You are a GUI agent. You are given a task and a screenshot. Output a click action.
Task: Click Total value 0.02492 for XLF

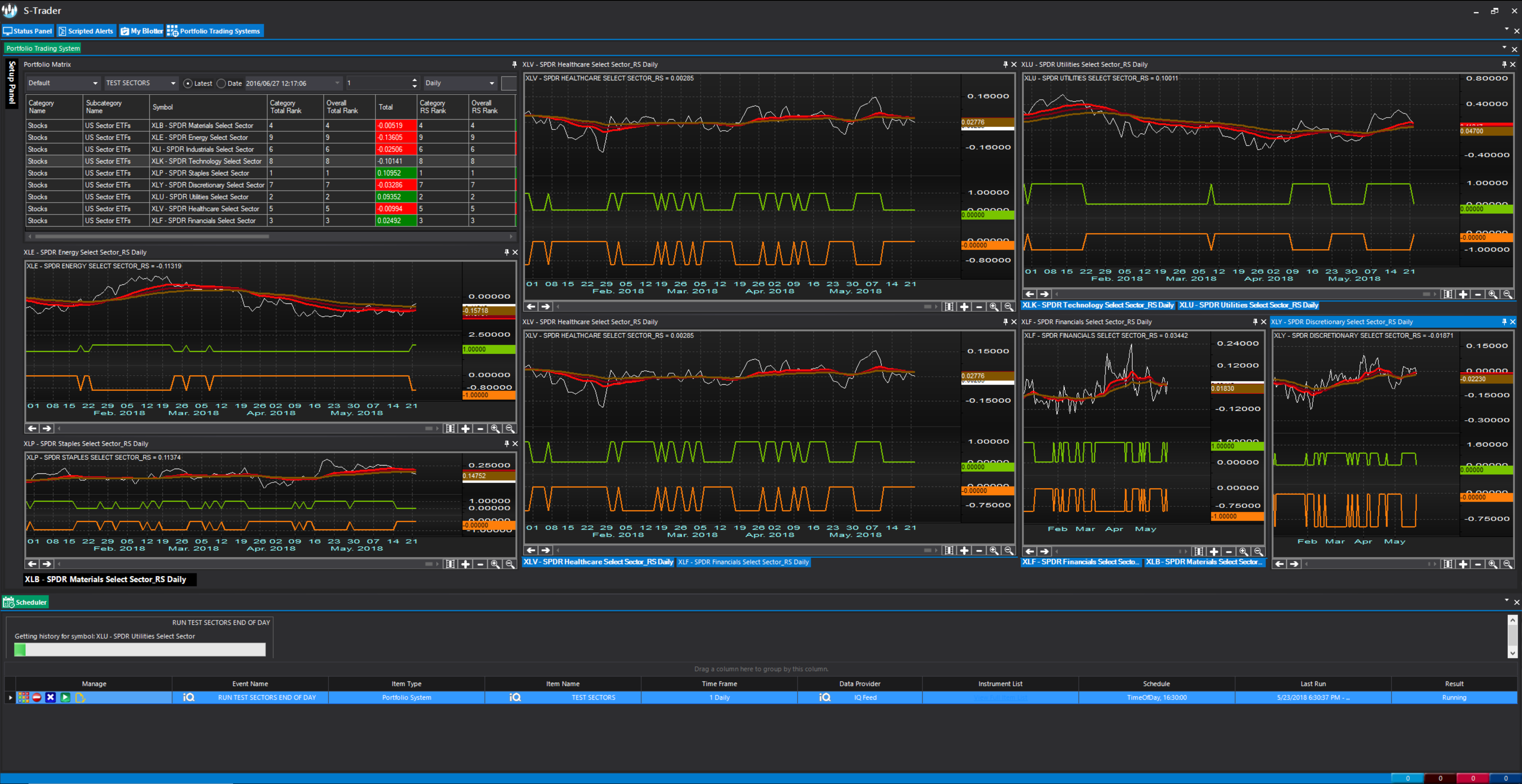coord(396,221)
